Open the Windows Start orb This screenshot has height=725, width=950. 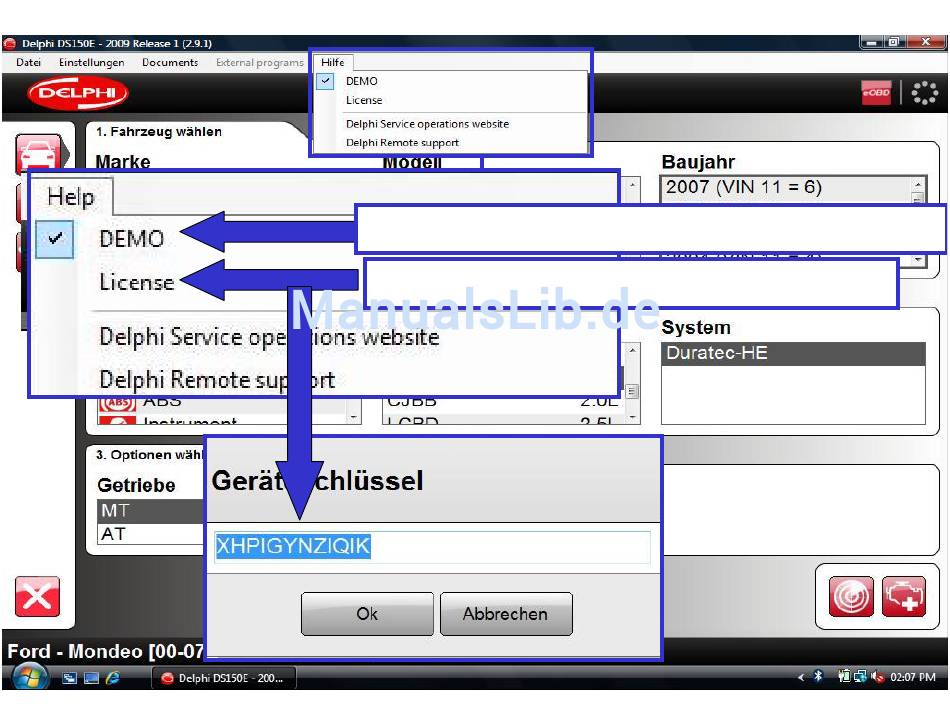30,677
